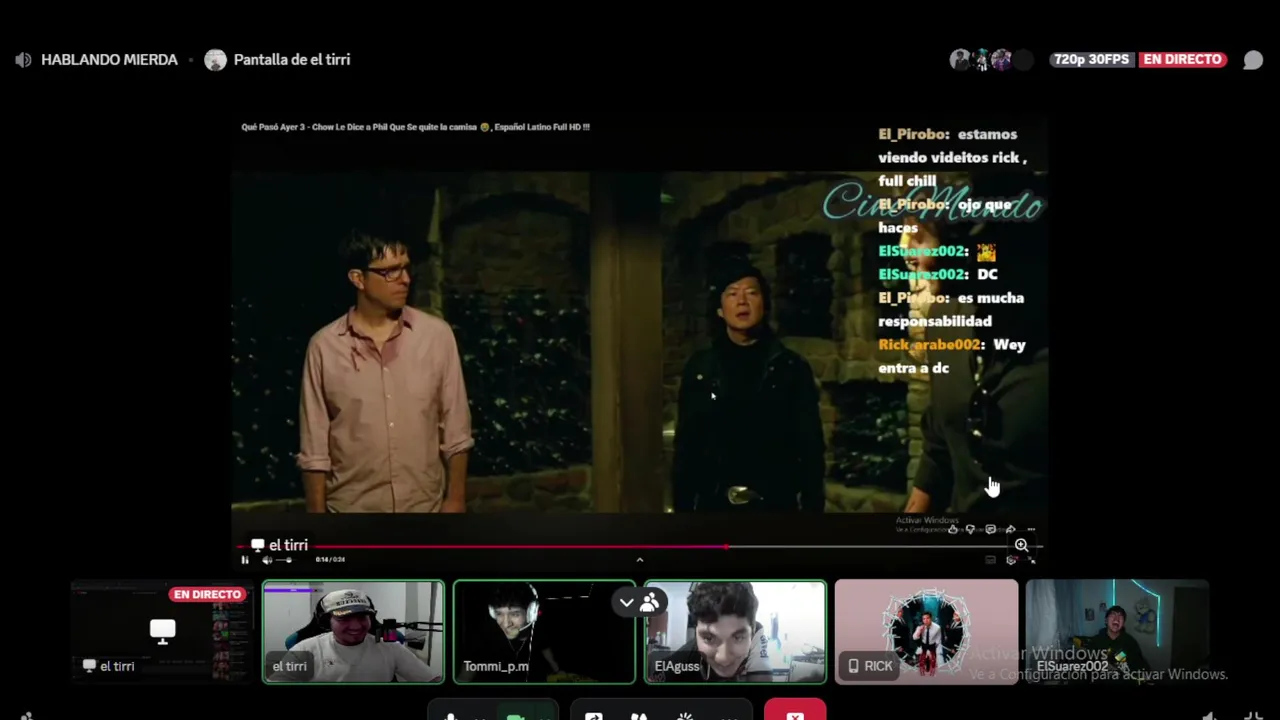Image resolution: width=1280 pixels, height=720 pixels.
Task: Toggle call fullscreen icon at bottom-right
Action: (x=1253, y=716)
